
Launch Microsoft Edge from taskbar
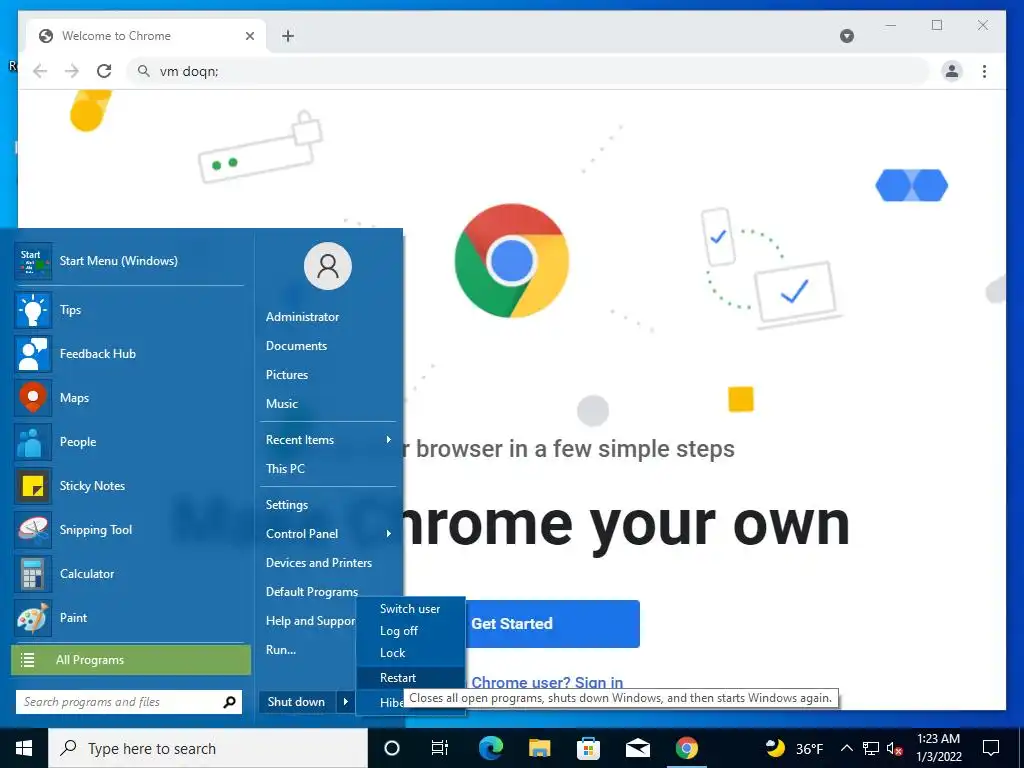point(490,748)
